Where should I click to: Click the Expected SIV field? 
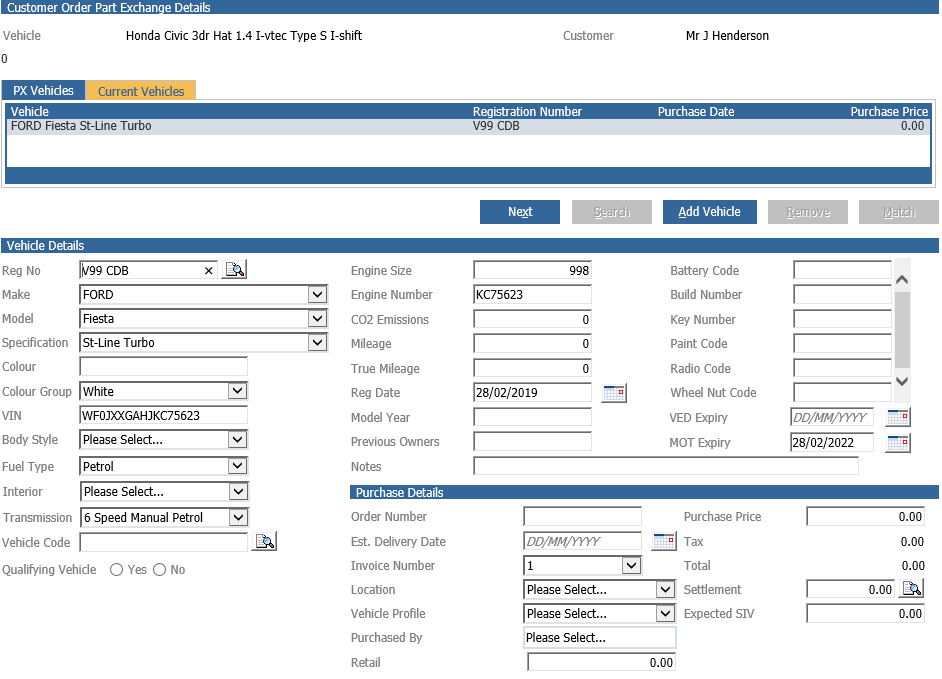point(865,614)
